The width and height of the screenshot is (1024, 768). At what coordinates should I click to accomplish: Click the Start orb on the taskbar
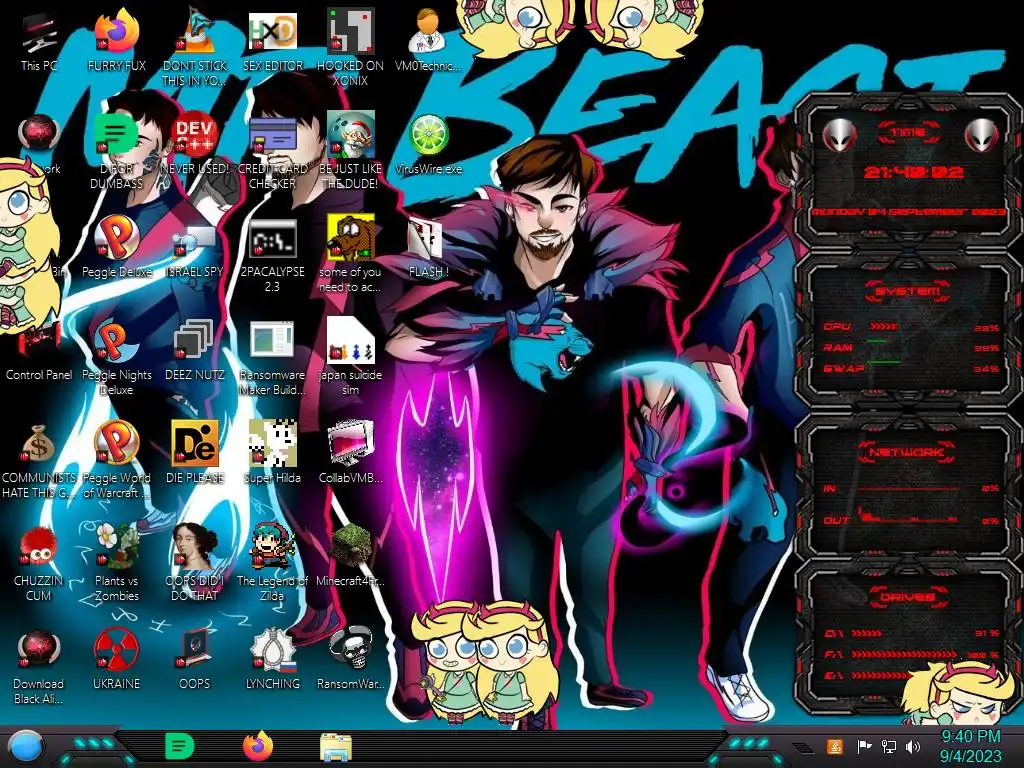pos(26,747)
